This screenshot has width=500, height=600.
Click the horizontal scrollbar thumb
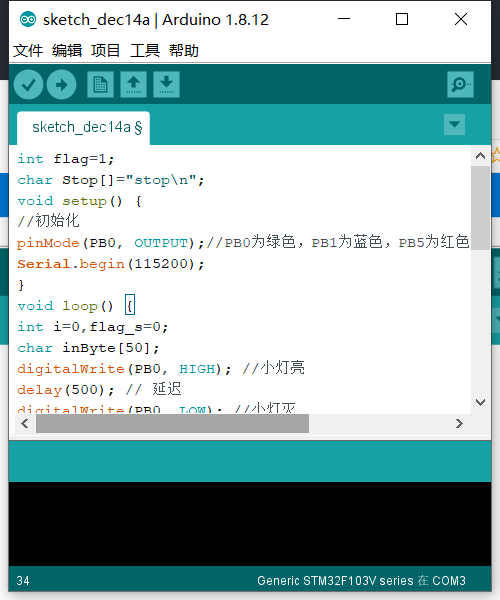point(173,424)
